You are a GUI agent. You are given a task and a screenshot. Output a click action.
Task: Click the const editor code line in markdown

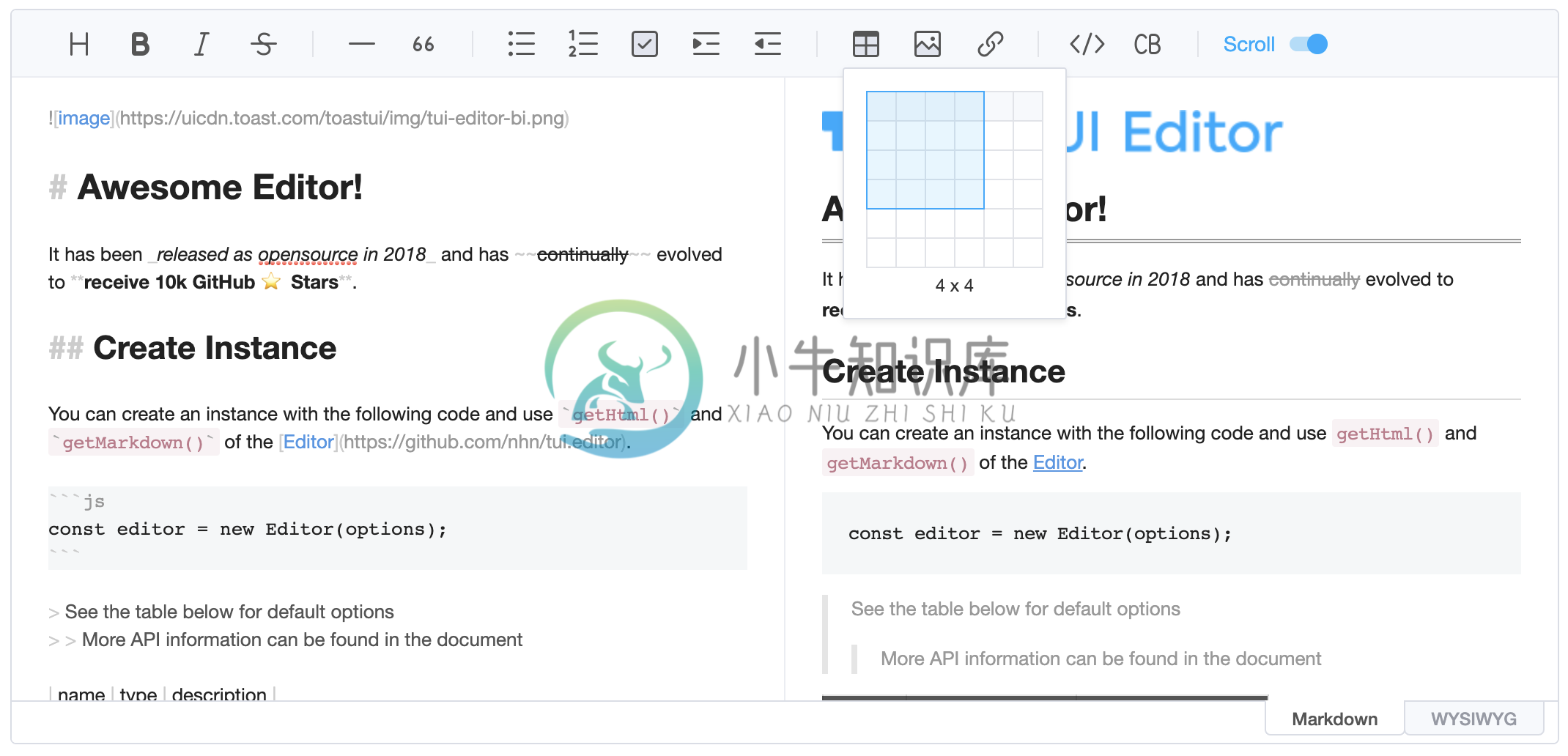(248, 529)
